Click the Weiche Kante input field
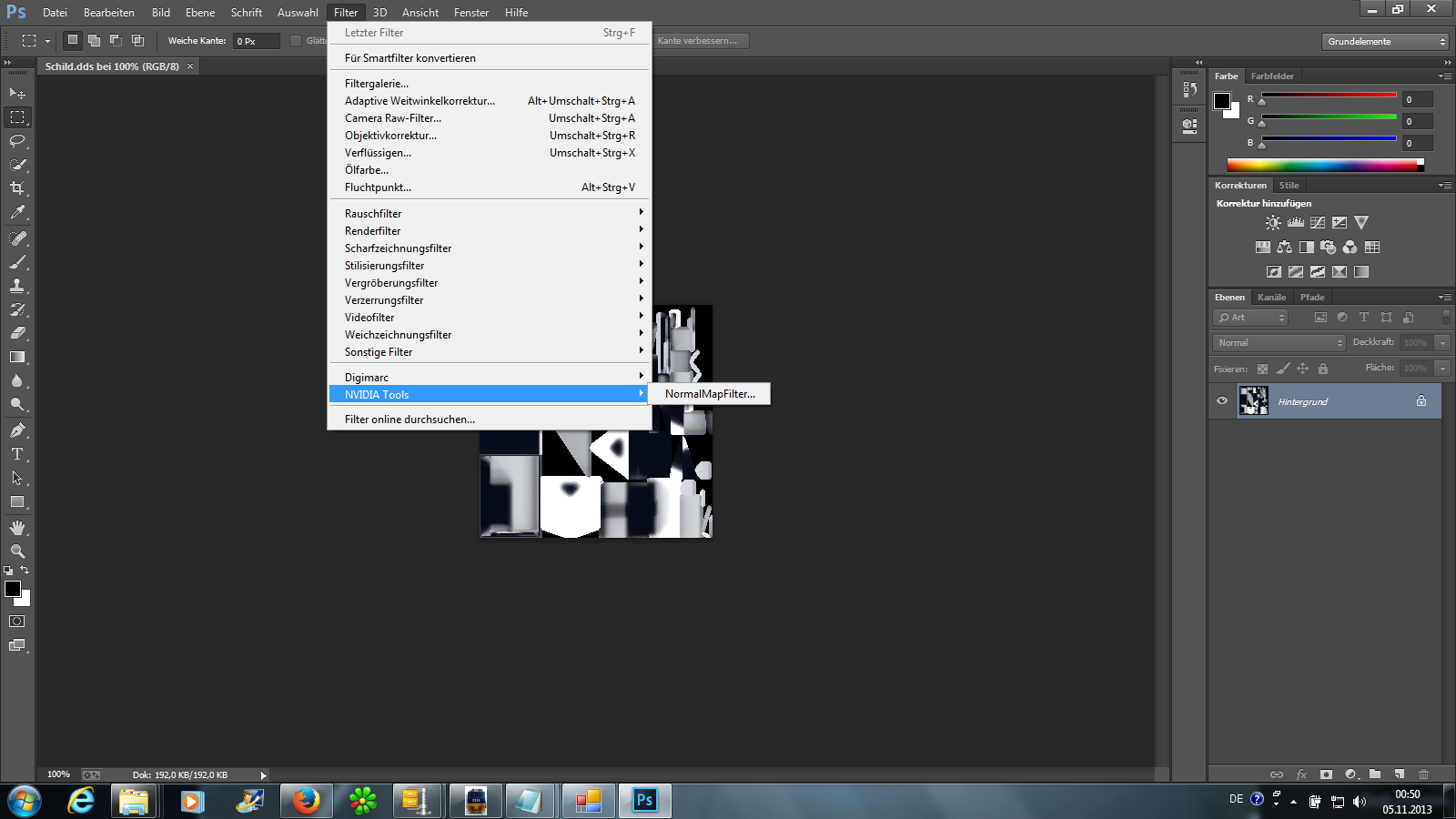The image size is (1456, 819). click(x=256, y=41)
